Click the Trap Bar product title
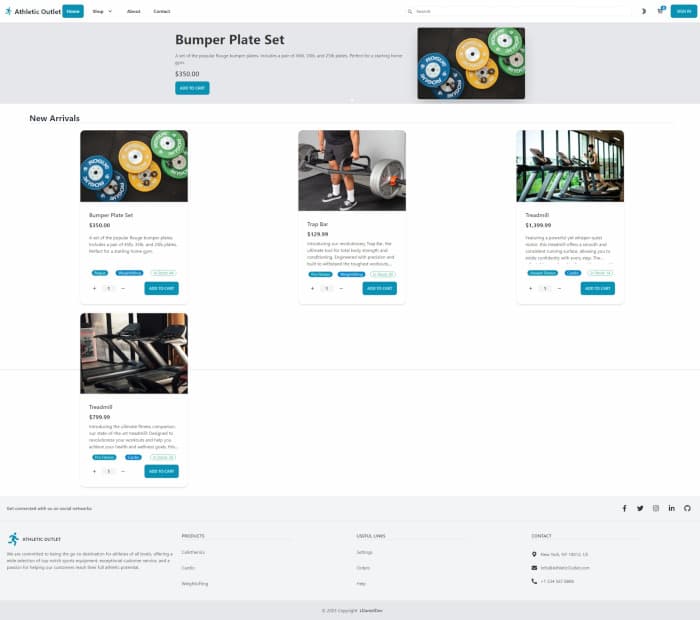Viewport: 700px width, 620px height. click(x=317, y=224)
